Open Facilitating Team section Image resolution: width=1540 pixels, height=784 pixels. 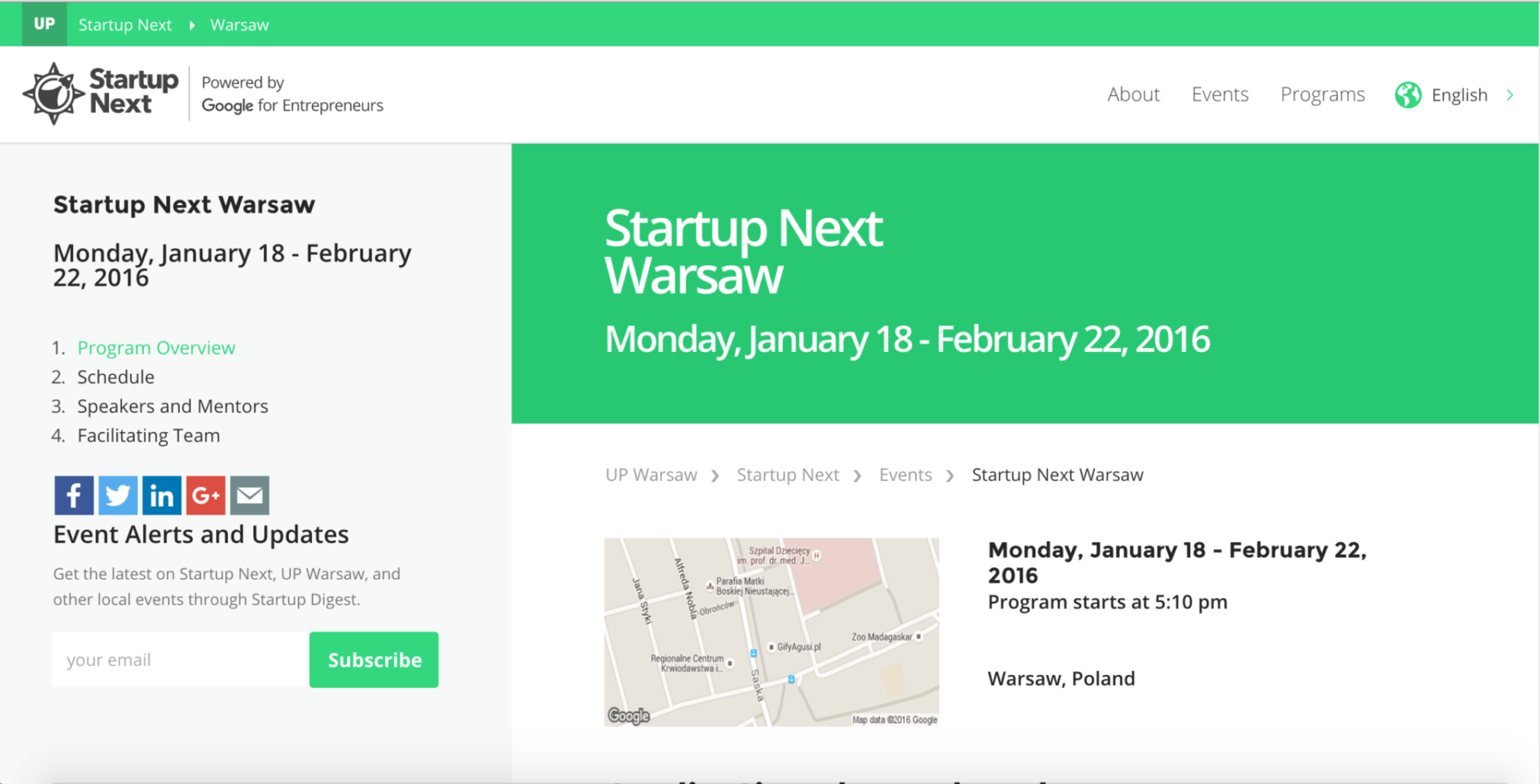click(148, 435)
